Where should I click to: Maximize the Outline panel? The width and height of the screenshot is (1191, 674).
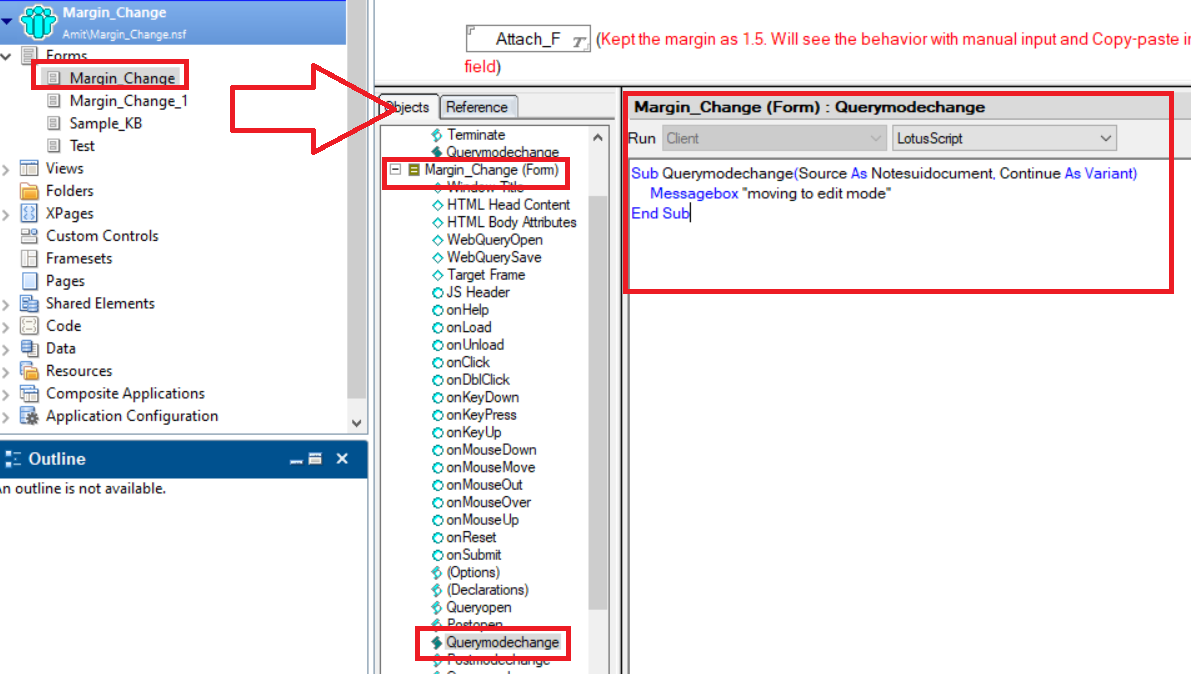pyautogui.click(x=315, y=459)
